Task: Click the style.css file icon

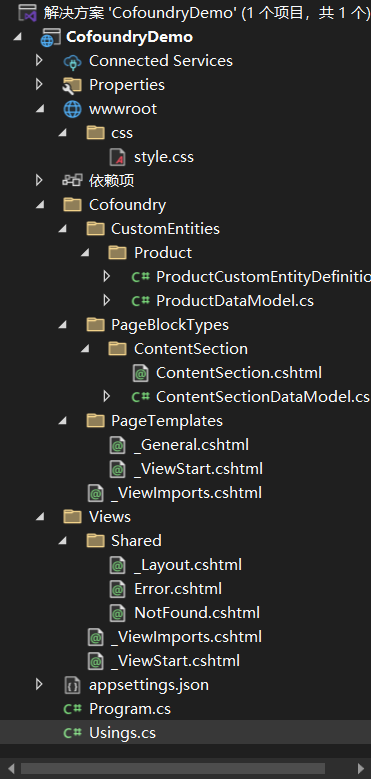Action: pos(117,157)
